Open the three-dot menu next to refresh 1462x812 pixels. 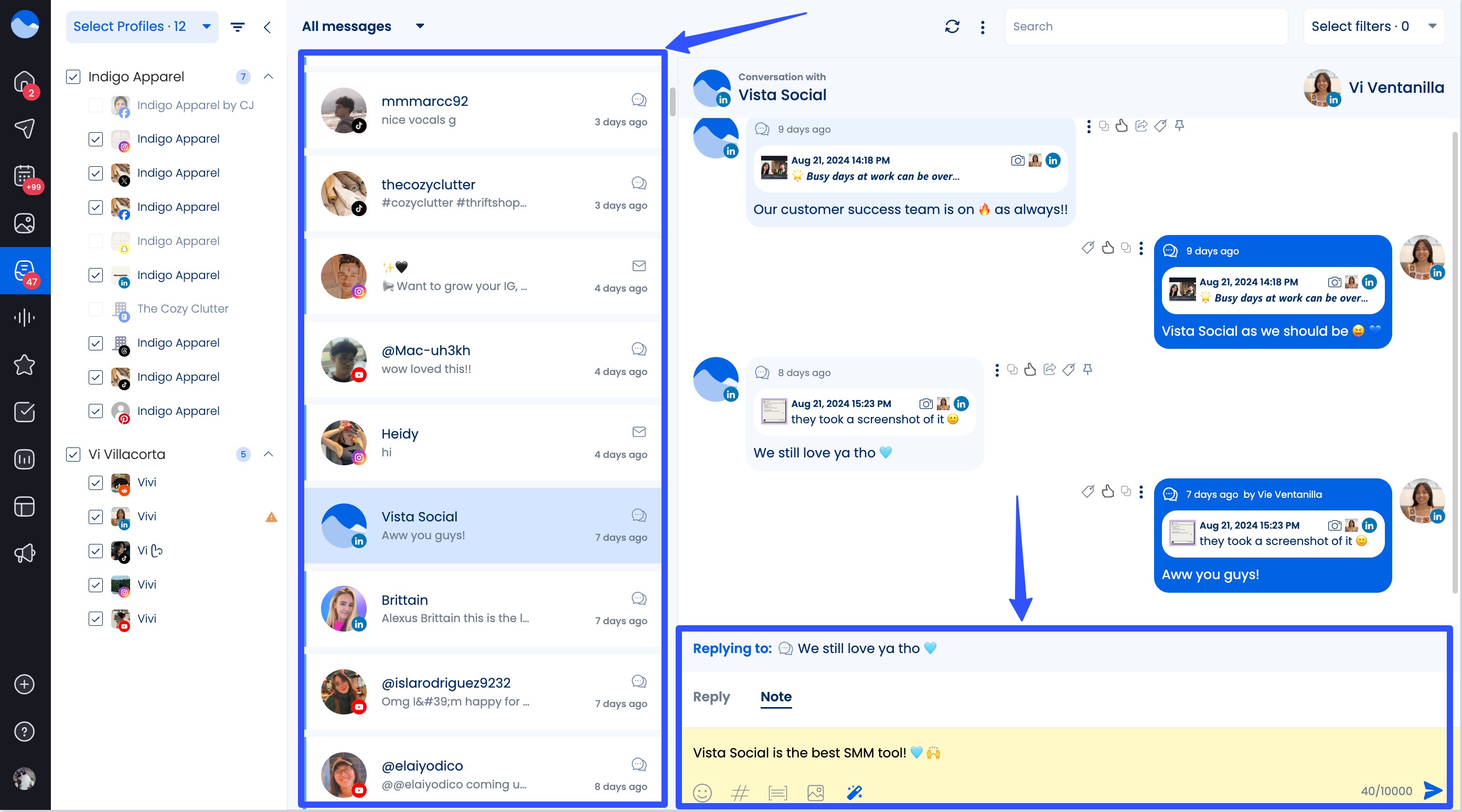coord(983,26)
